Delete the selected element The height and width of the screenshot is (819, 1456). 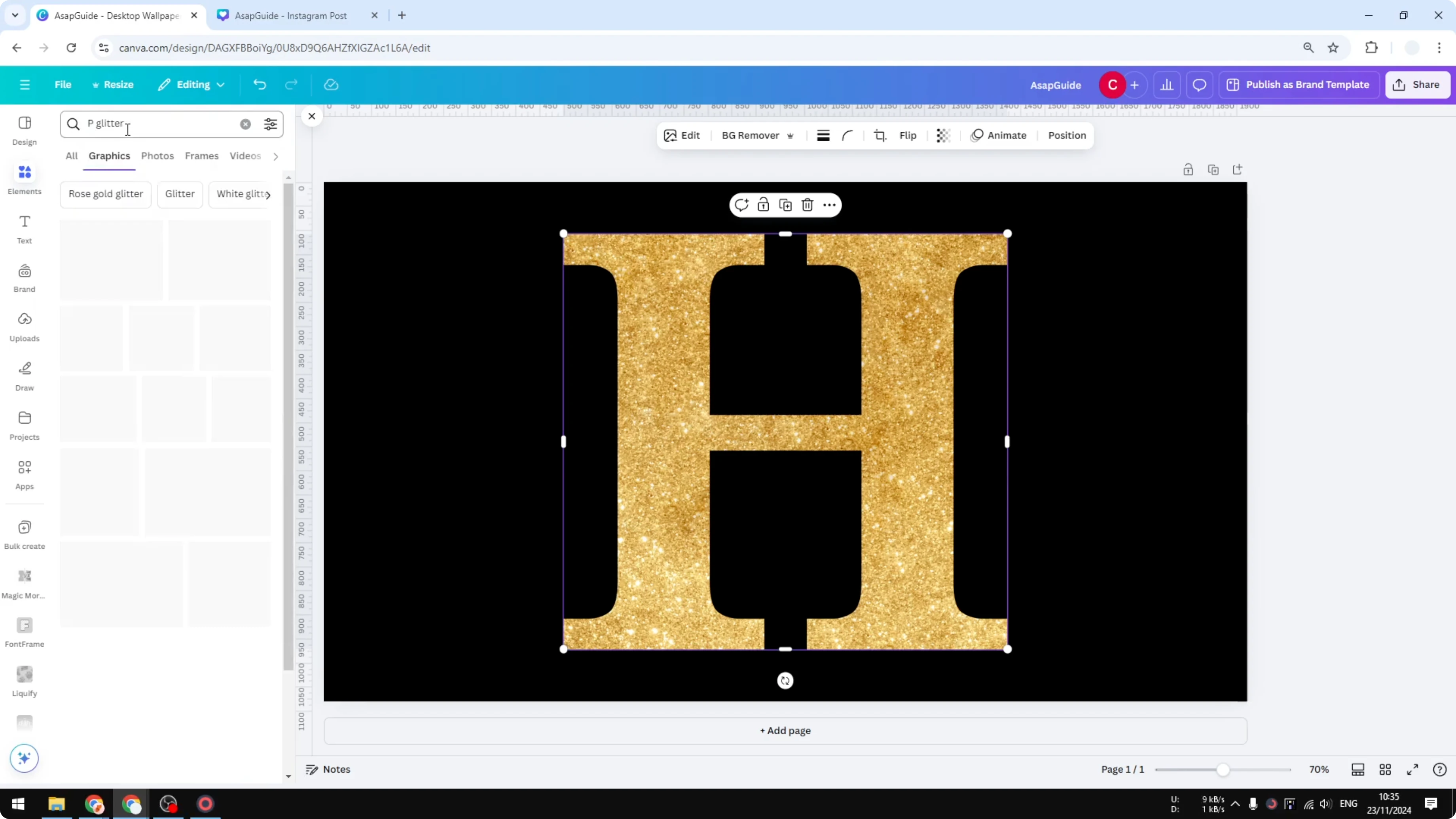point(807,205)
